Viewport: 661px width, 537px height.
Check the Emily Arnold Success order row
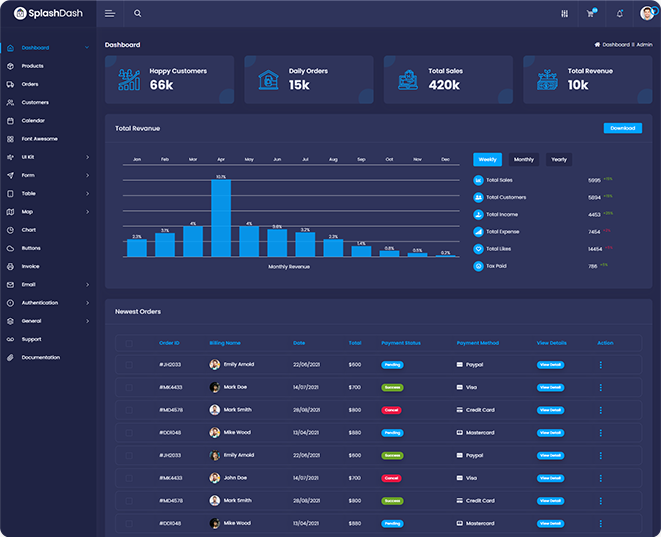[x=129, y=456]
